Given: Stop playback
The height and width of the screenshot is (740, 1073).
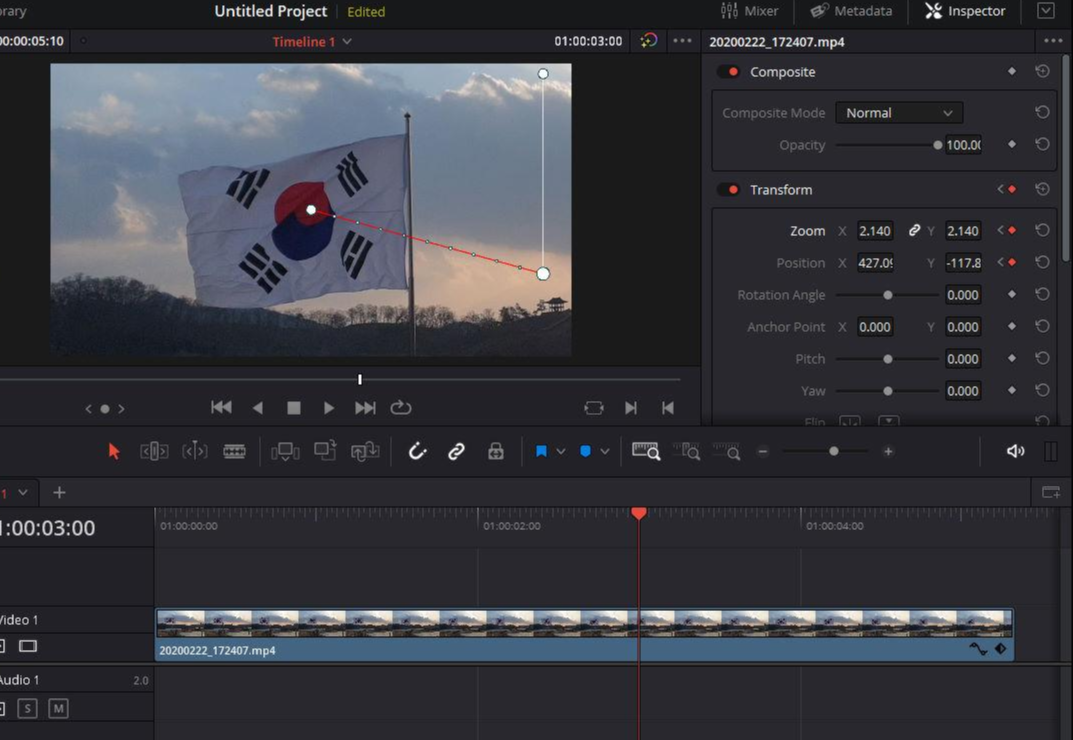Looking at the screenshot, I should (x=294, y=408).
